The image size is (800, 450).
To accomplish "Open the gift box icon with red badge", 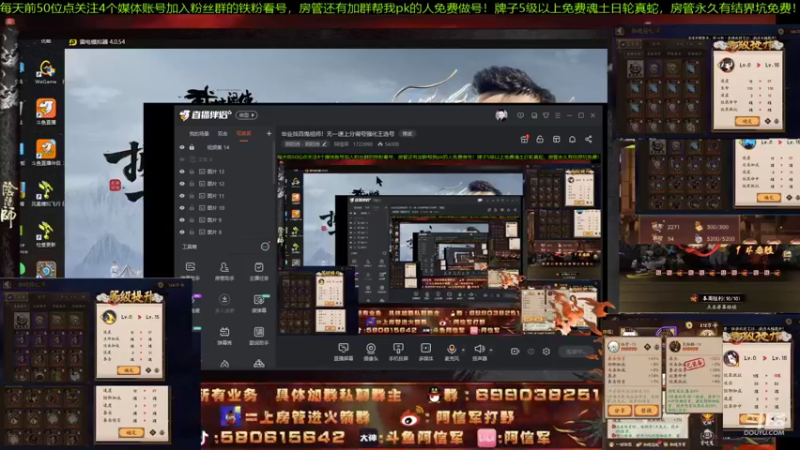I will [524, 139].
